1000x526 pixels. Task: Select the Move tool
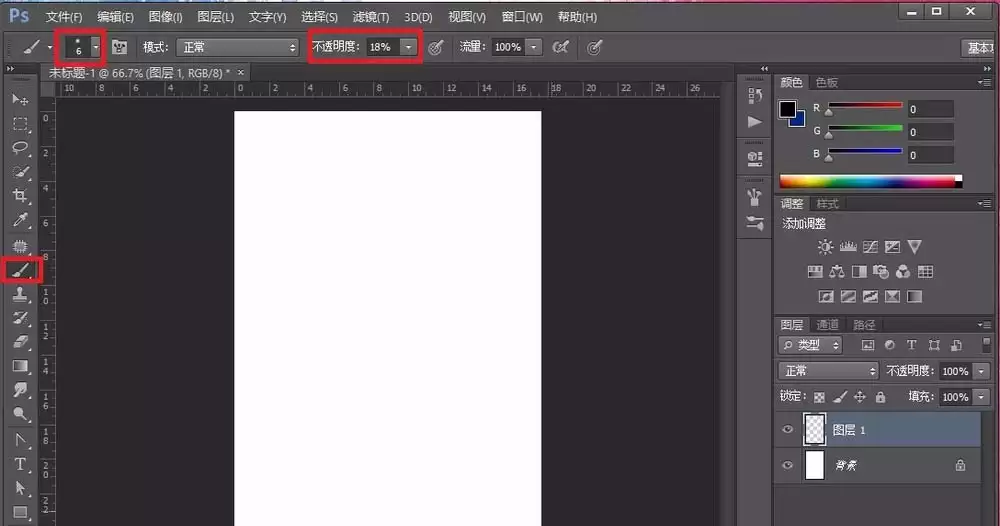[20, 99]
